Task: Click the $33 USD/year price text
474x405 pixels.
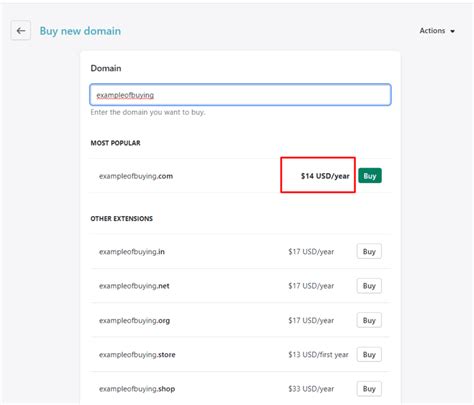Action: coord(311,389)
